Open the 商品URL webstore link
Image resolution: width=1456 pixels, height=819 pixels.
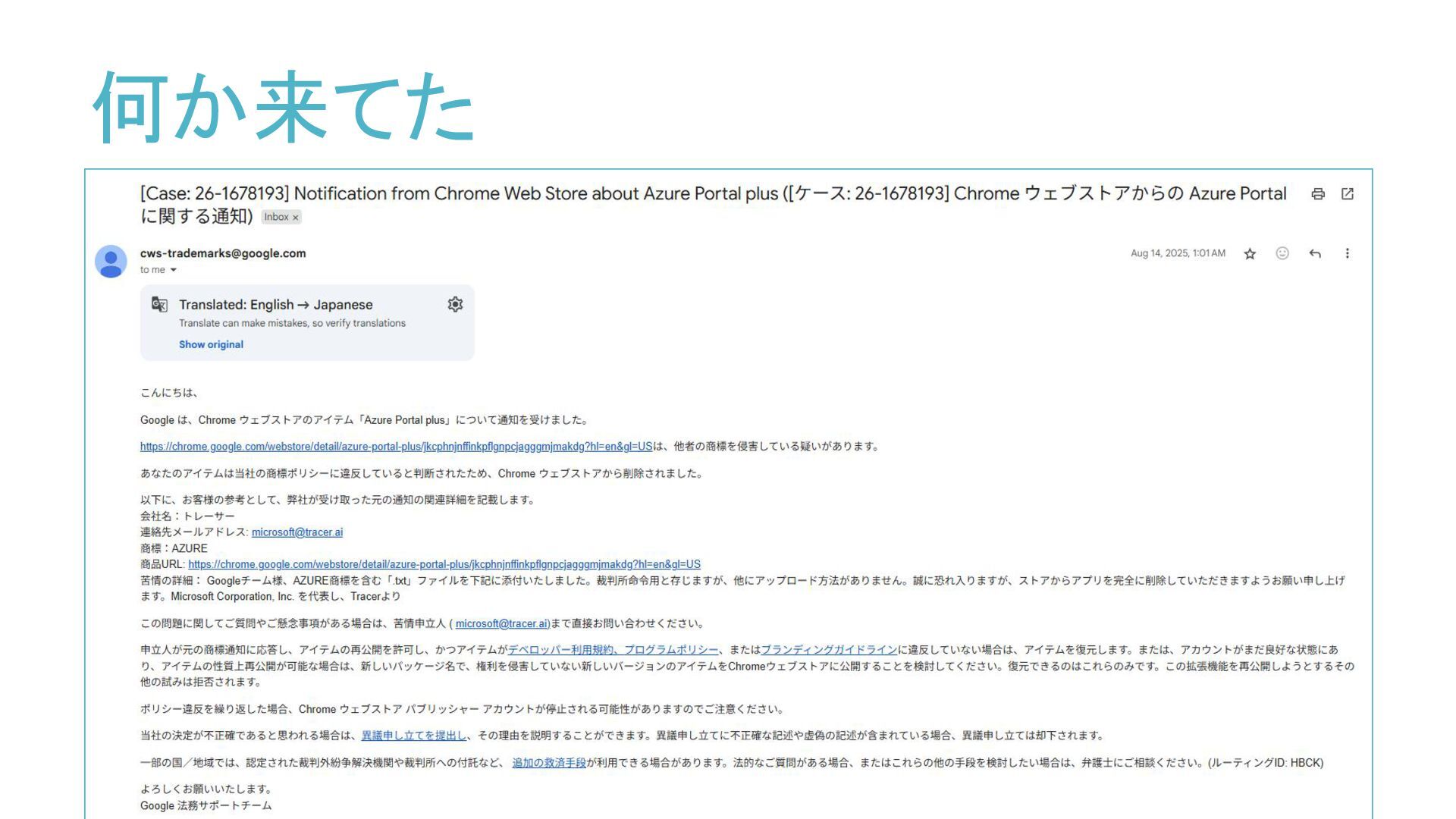click(444, 564)
